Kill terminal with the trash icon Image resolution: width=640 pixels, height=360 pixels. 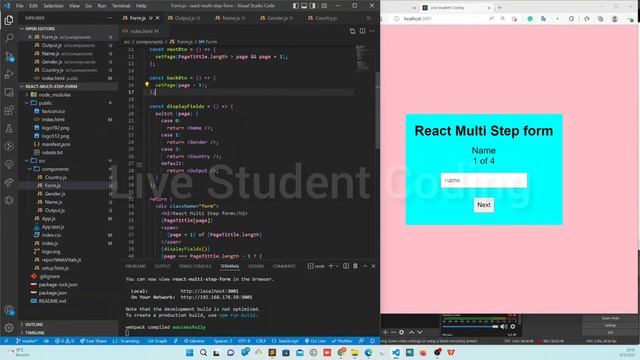355,266
